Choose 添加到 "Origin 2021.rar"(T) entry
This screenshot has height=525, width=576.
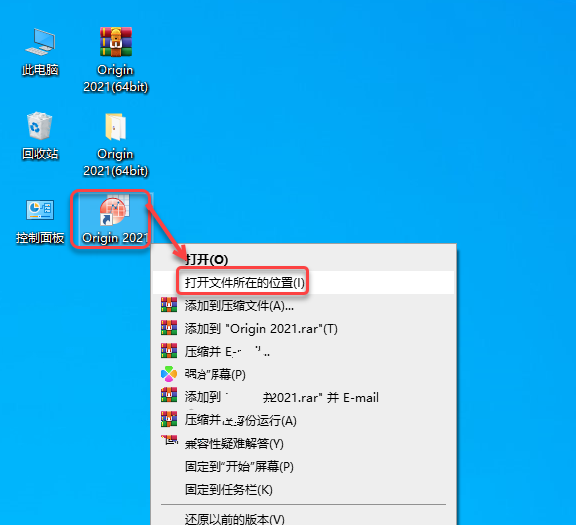(x=304, y=328)
